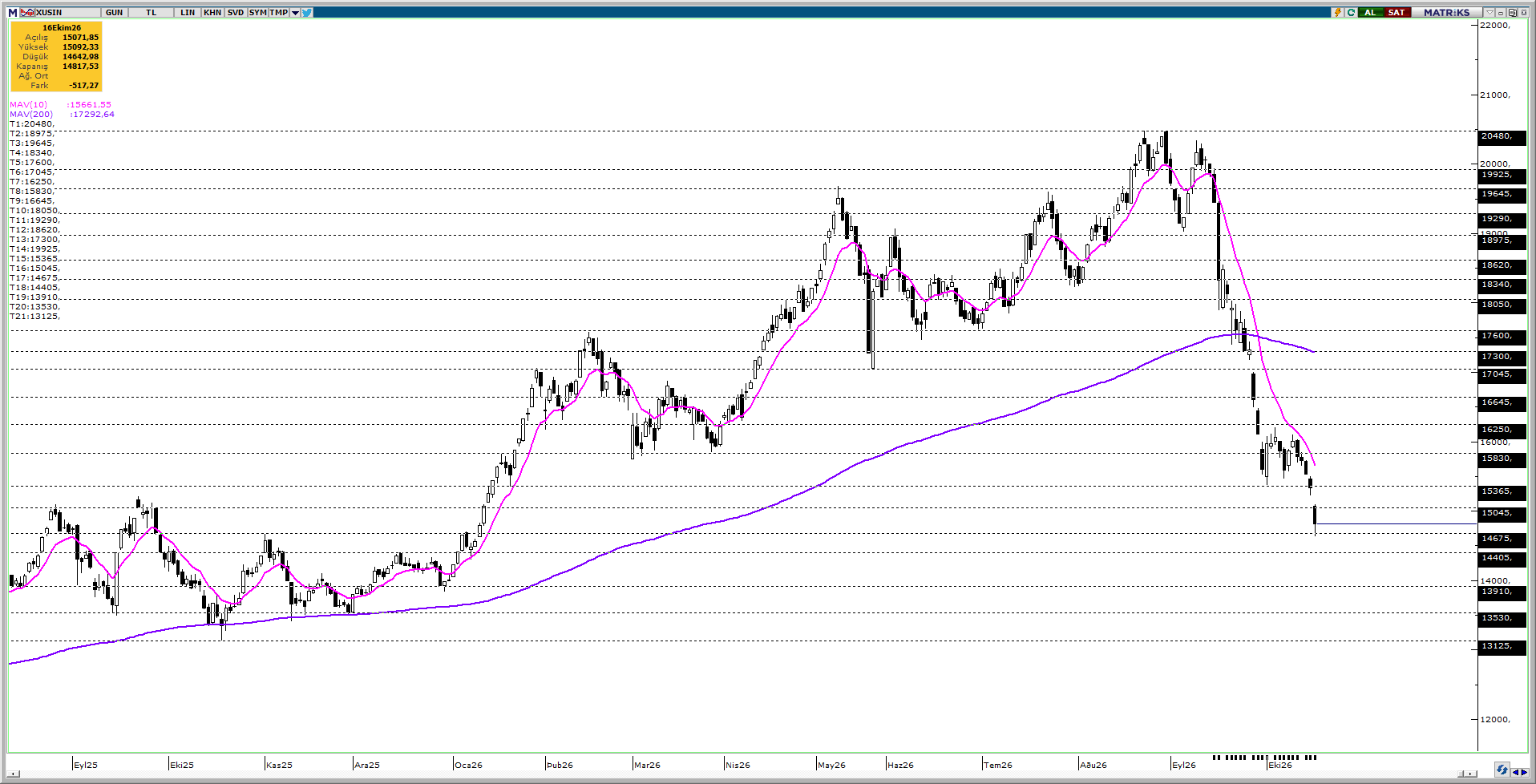Click the MATRIKS logo button
Viewport: 1536px width, 784px height.
coord(1446,12)
